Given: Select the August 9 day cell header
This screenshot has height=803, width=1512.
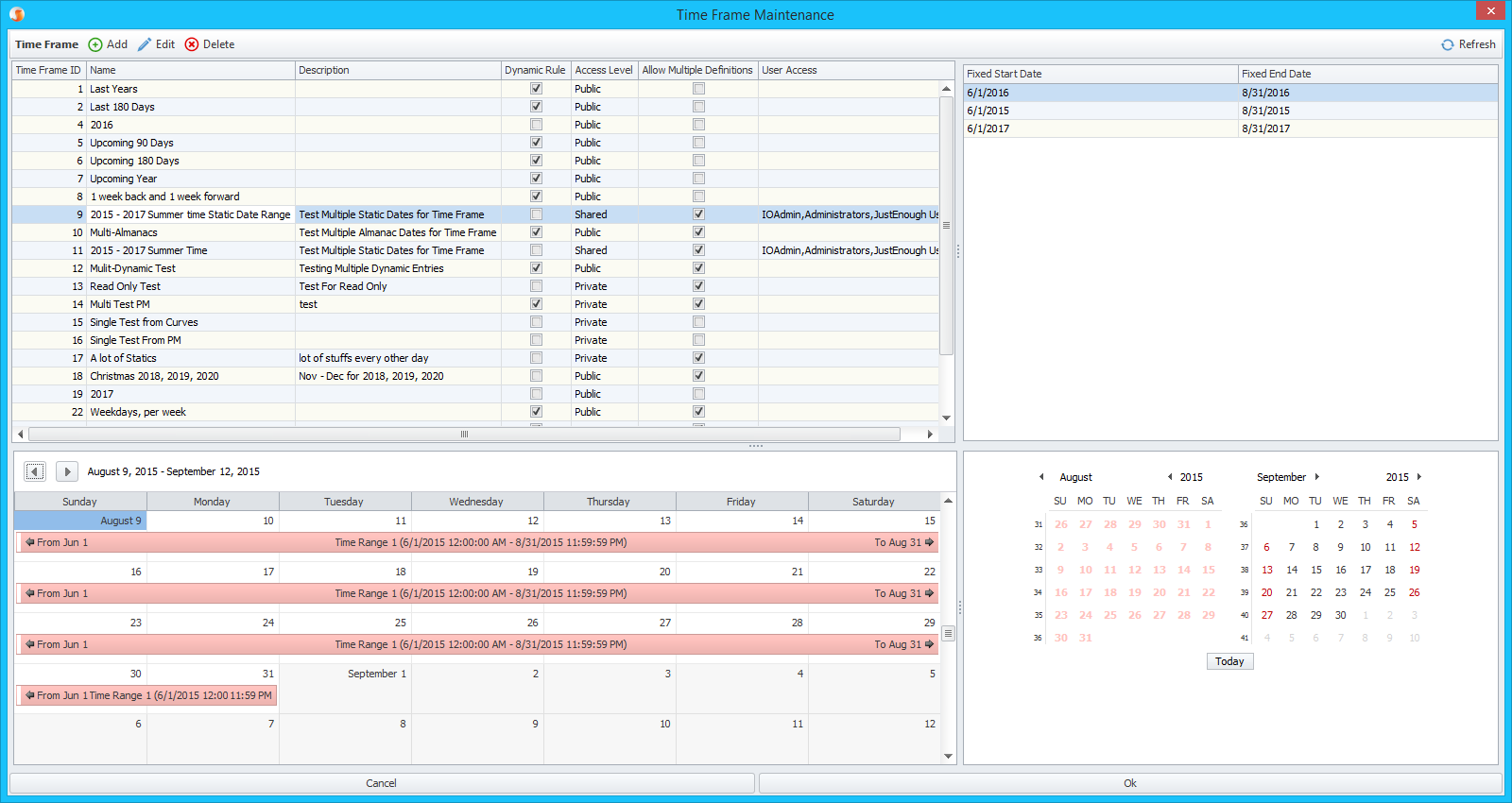Looking at the screenshot, I should click(x=80, y=521).
